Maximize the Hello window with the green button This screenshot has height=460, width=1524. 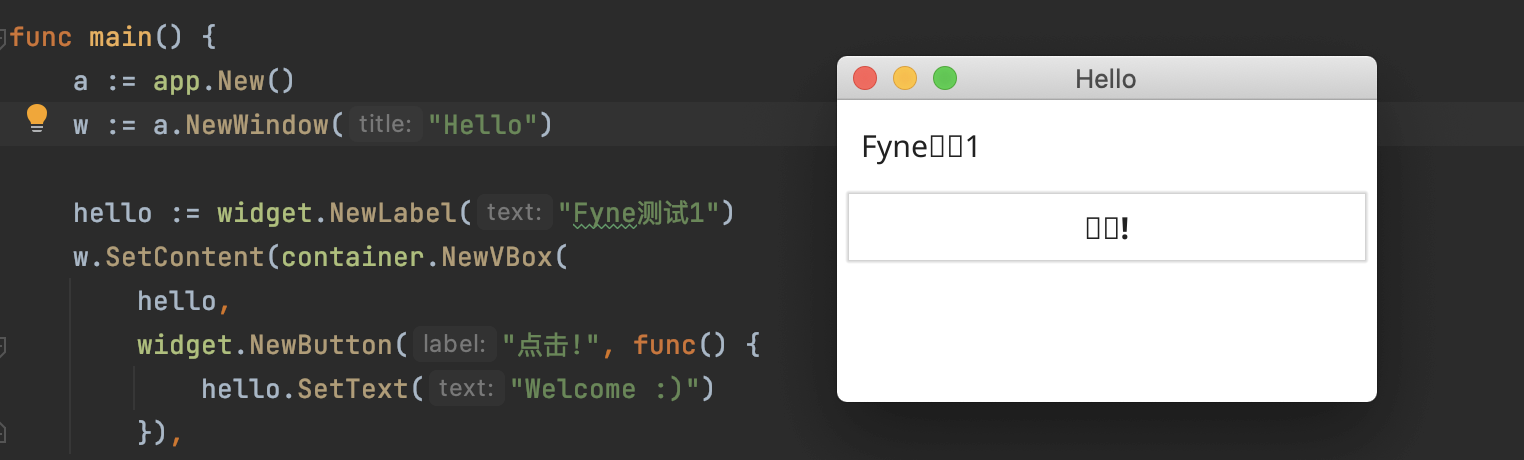[x=945, y=78]
